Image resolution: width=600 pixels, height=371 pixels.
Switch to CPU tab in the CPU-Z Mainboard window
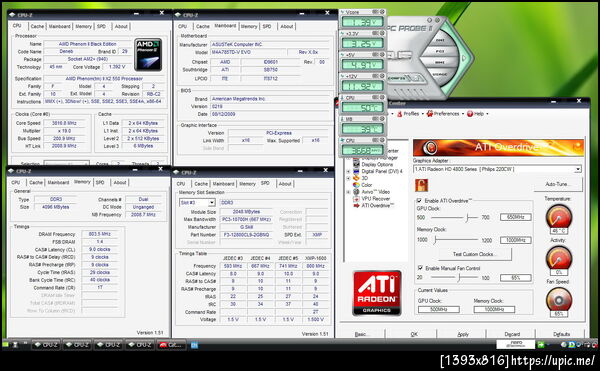tap(183, 26)
